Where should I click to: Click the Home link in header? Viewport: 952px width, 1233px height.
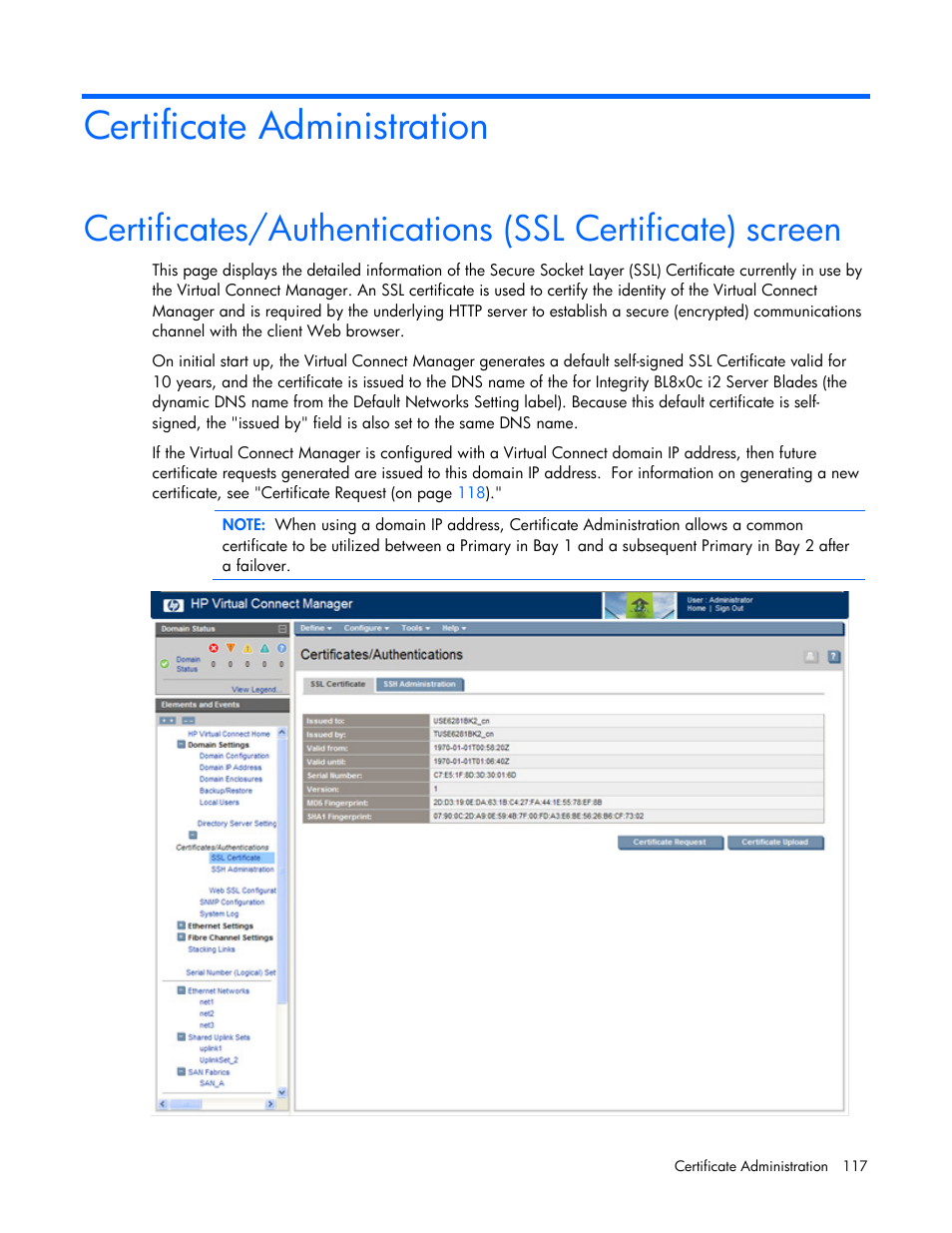[697, 608]
